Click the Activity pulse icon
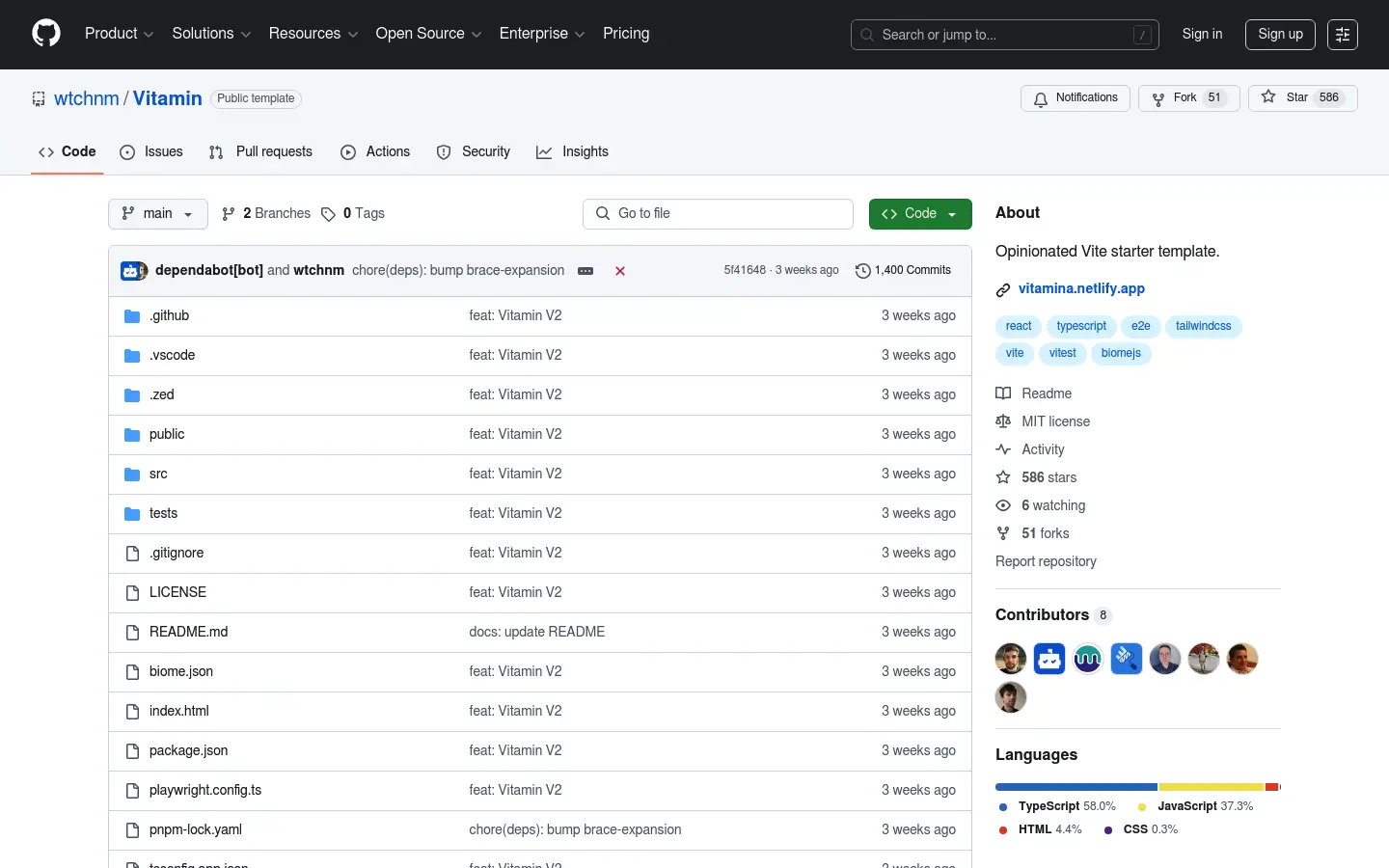This screenshot has width=1389, height=868. tap(1003, 449)
